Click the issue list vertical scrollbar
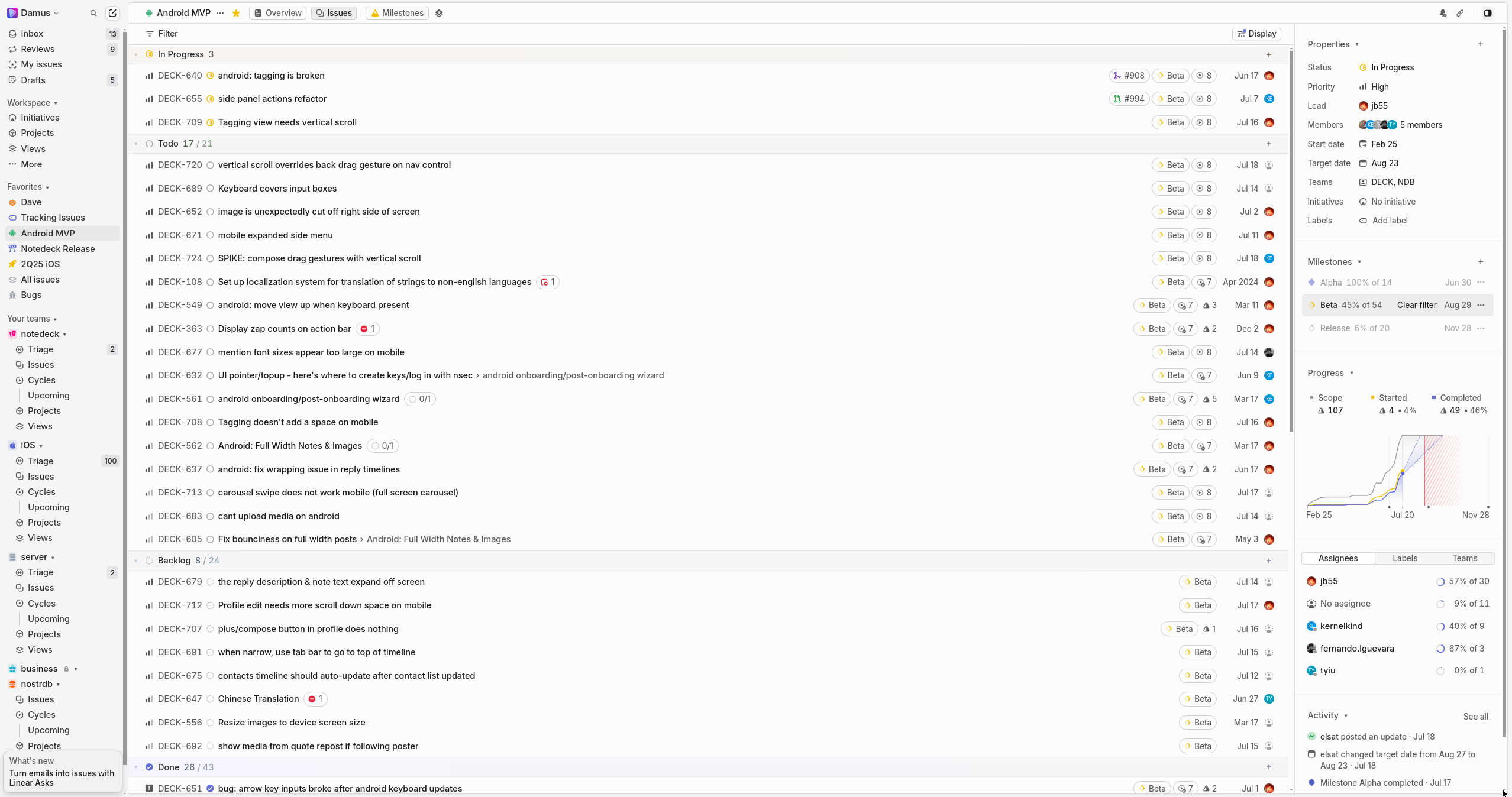 1291,241
